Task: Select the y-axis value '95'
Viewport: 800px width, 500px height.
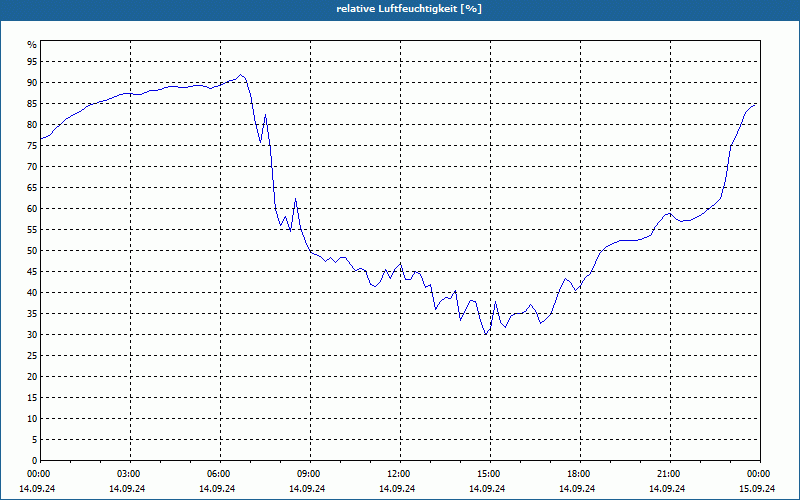Action: coord(32,62)
